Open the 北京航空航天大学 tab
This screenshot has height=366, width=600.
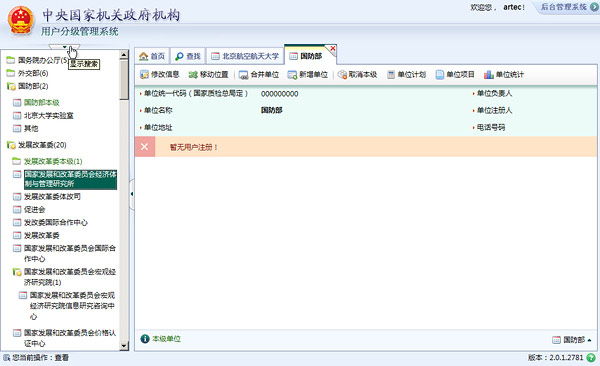pos(245,56)
